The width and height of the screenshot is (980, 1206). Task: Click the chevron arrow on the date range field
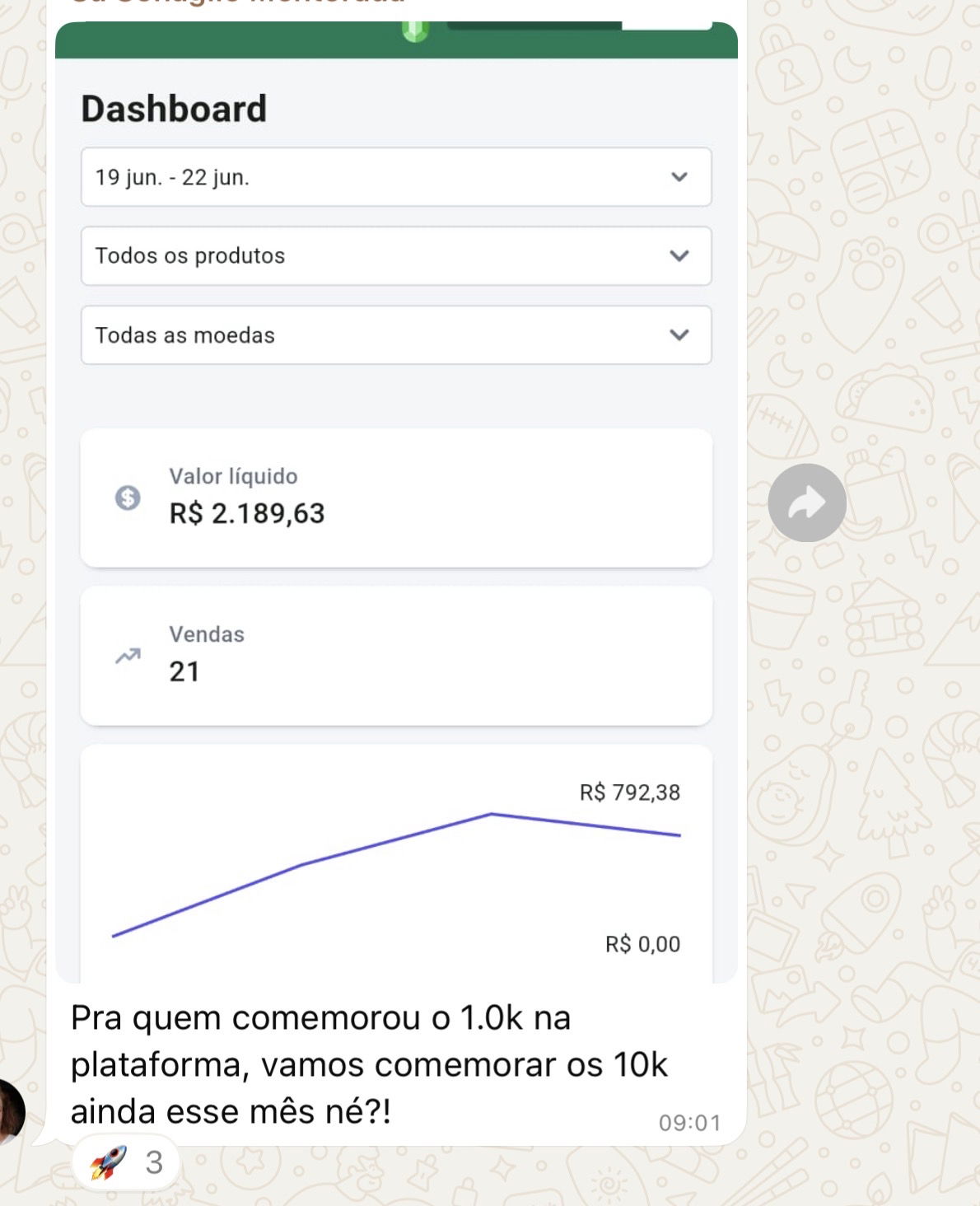(679, 177)
